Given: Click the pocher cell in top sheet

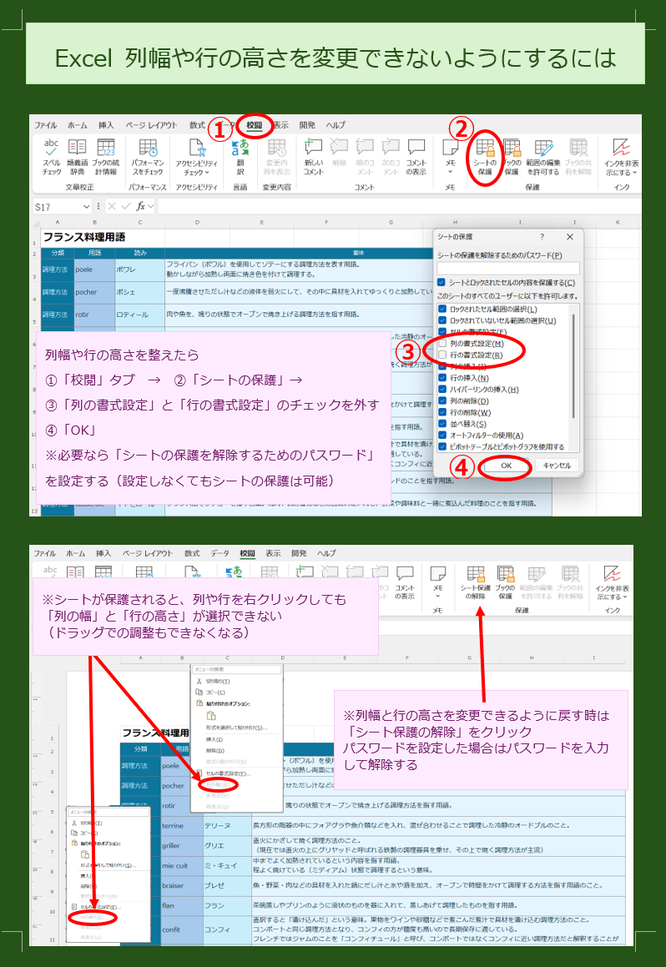Looking at the screenshot, I should 94,292.
